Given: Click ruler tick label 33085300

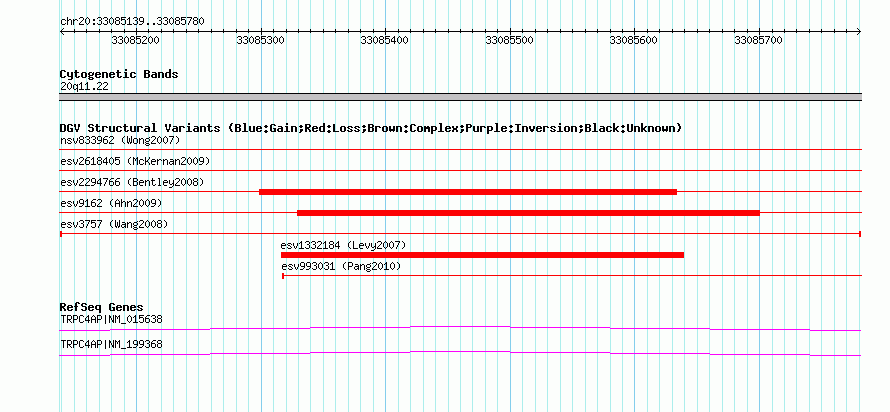Looking at the screenshot, I should tap(261, 40).
